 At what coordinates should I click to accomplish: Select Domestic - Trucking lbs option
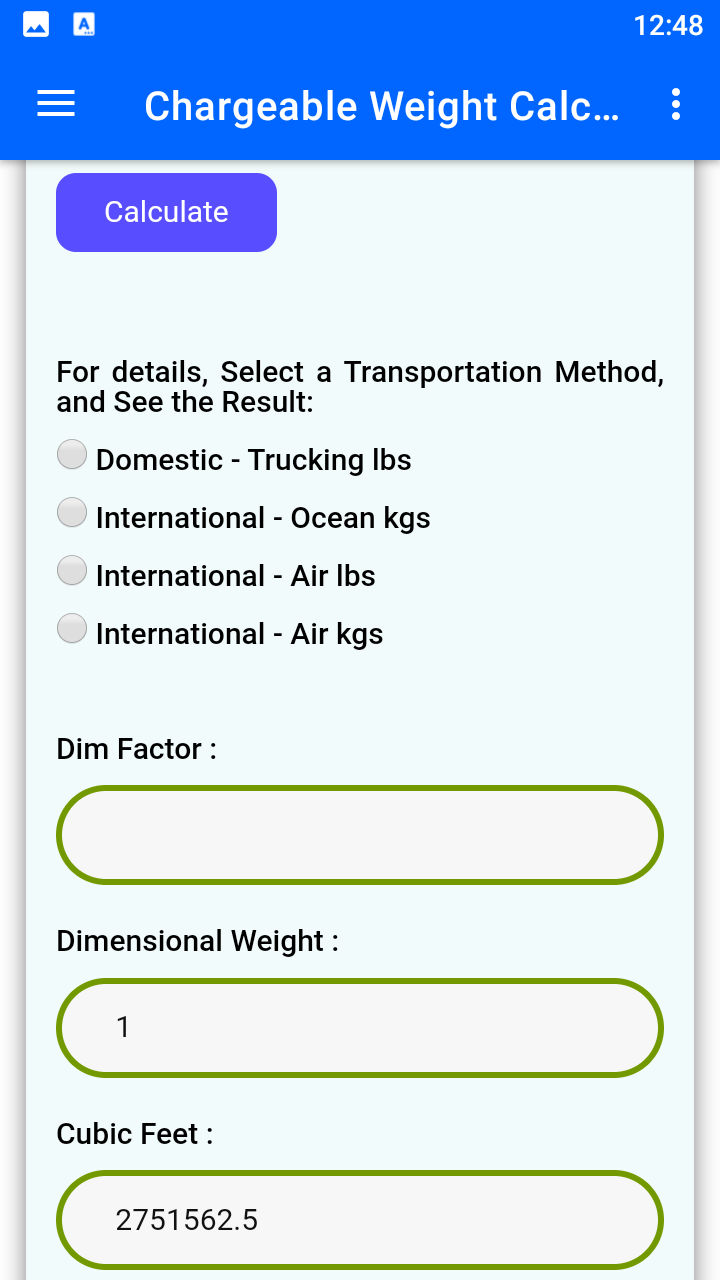coord(71,454)
